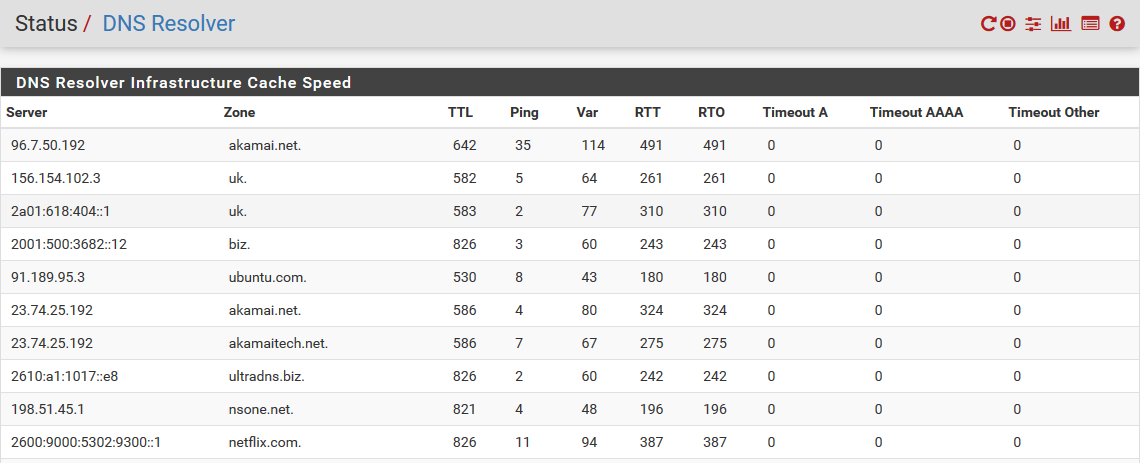The image size is (1140, 463).
Task: Sort by Ping column header
Action: point(524,113)
